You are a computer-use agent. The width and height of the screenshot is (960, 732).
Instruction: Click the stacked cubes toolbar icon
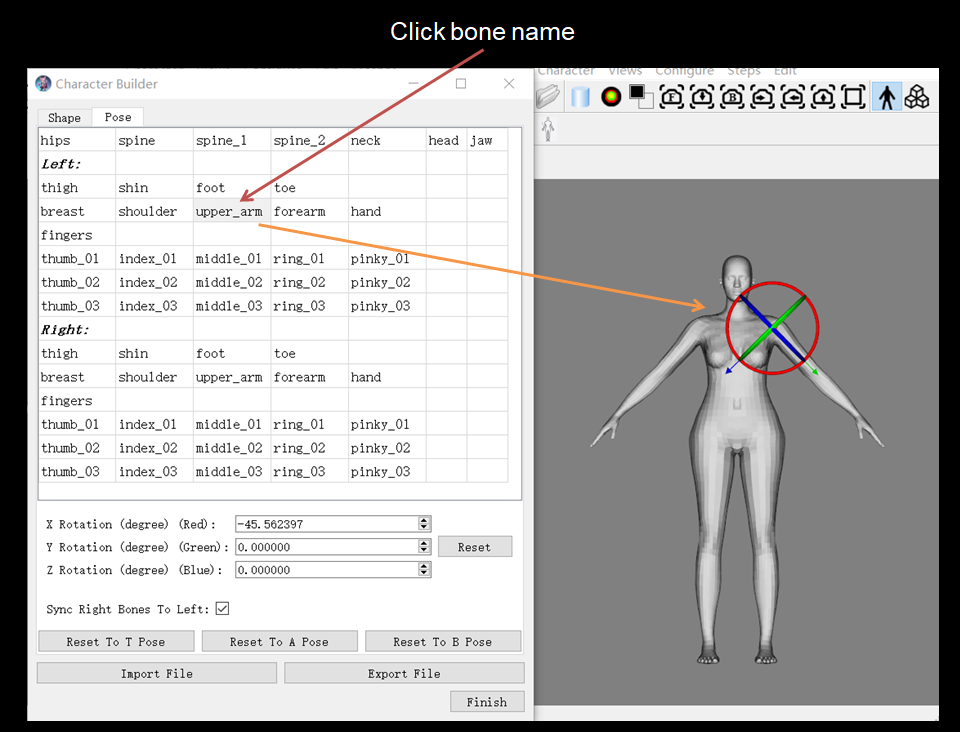[917, 97]
